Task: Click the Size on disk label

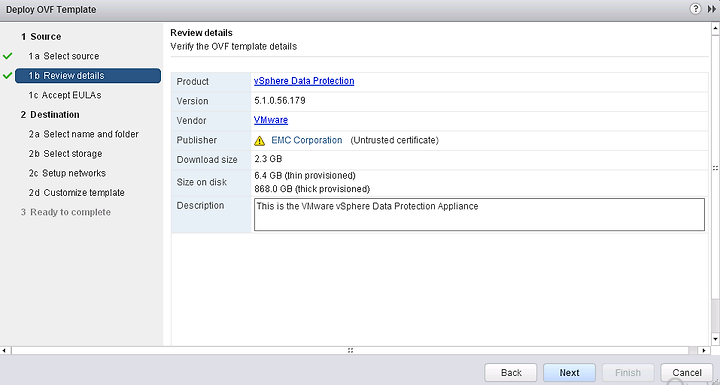Action: point(202,182)
